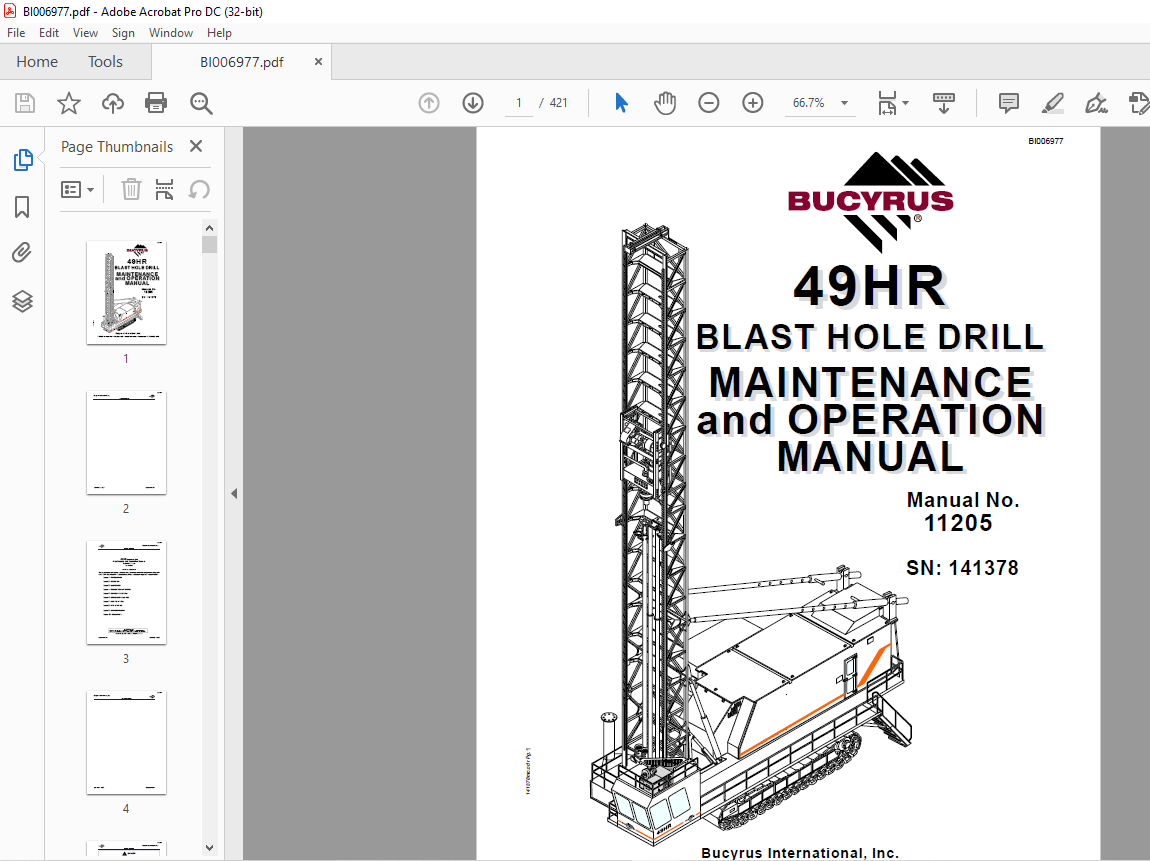Zoom in with plus icon

coord(752,103)
